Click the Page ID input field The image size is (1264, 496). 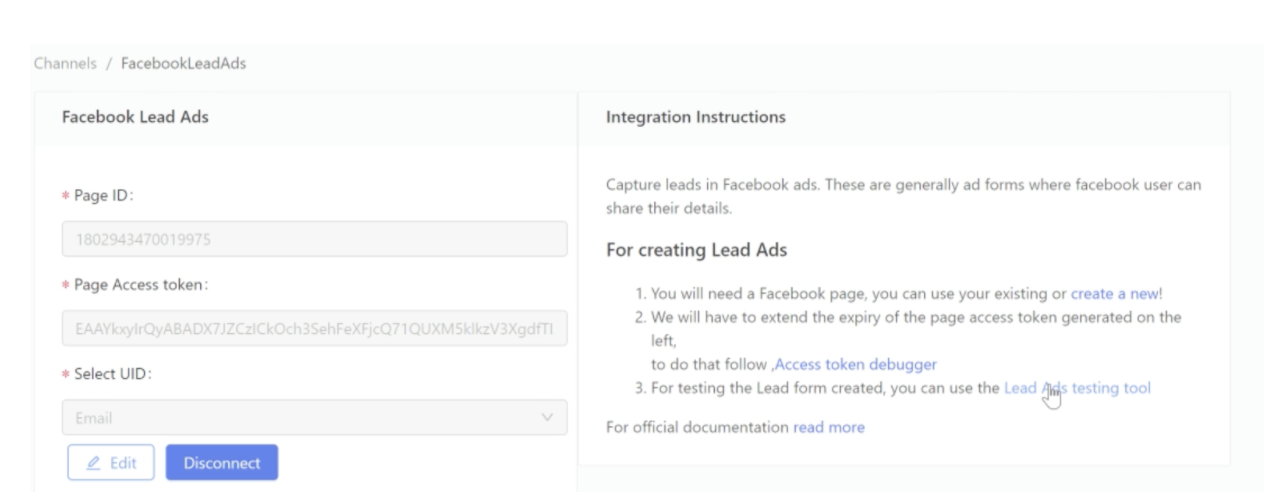point(315,239)
